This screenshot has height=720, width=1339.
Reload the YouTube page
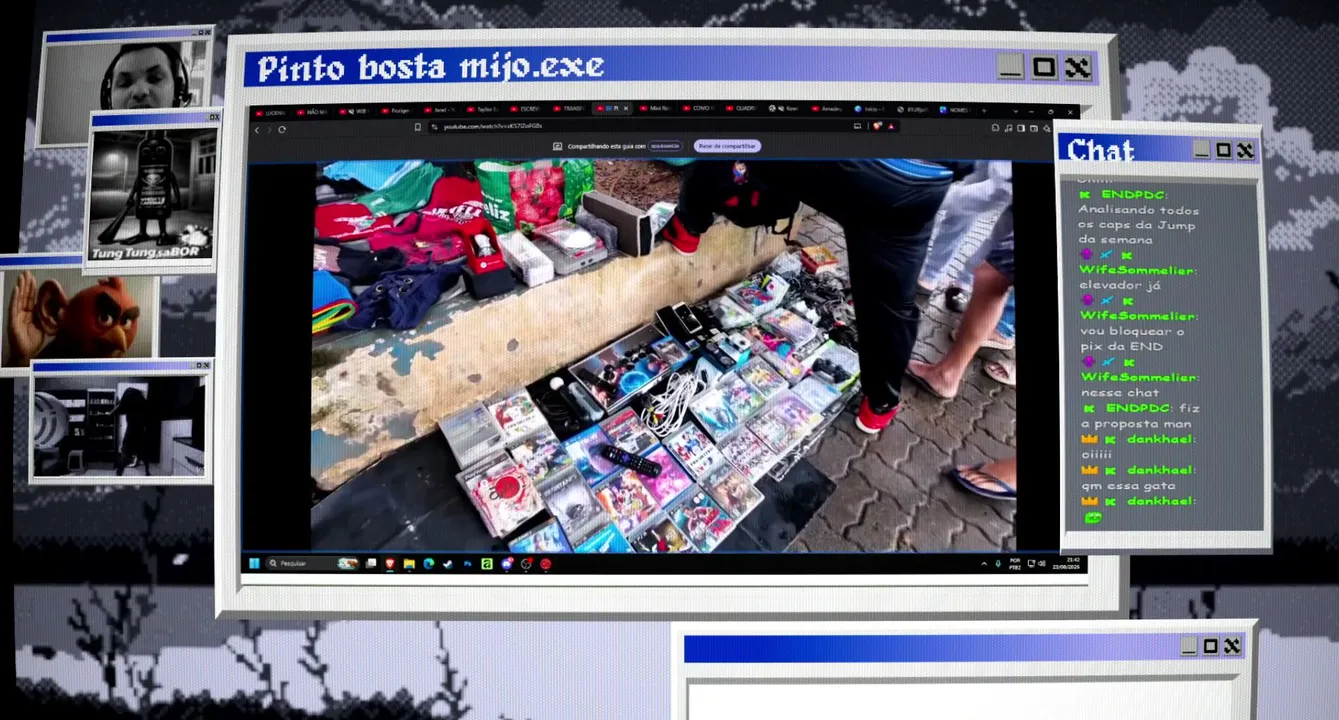tap(282, 129)
